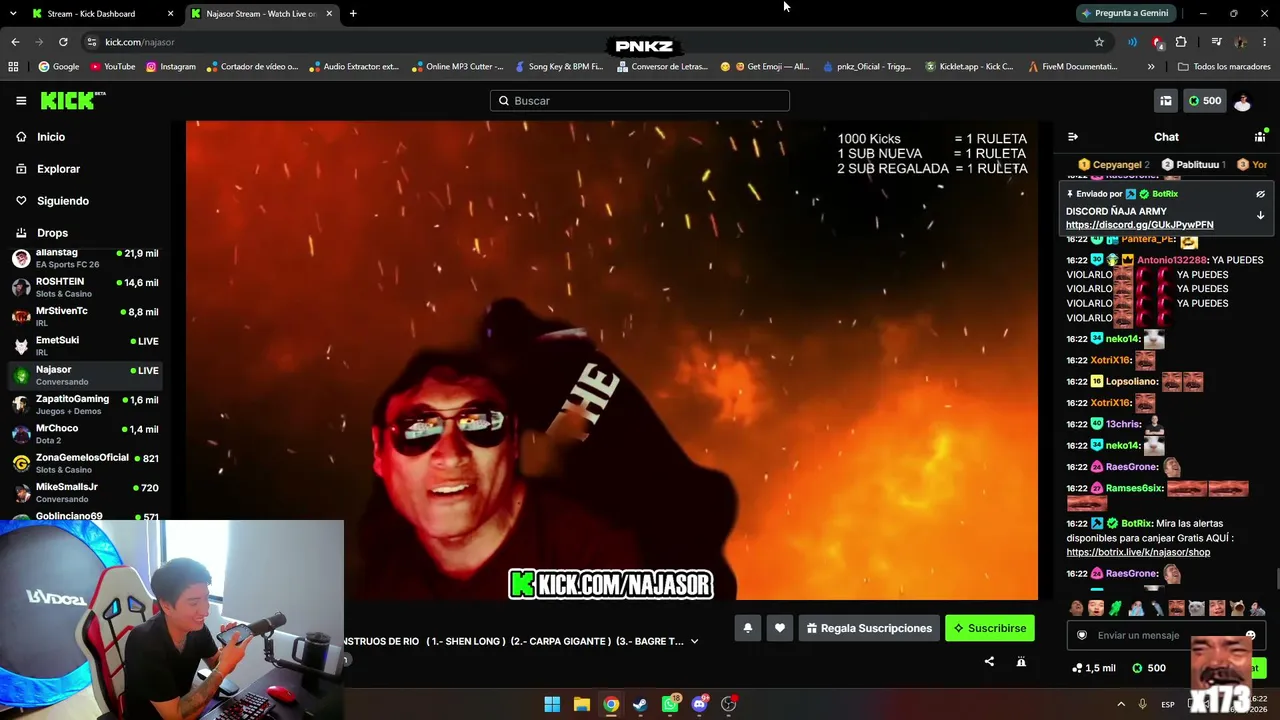Viewport: 1280px width, 720px height.
Task: Open ROSHTEIN channel in the sidebar
Action: point(85,287)
